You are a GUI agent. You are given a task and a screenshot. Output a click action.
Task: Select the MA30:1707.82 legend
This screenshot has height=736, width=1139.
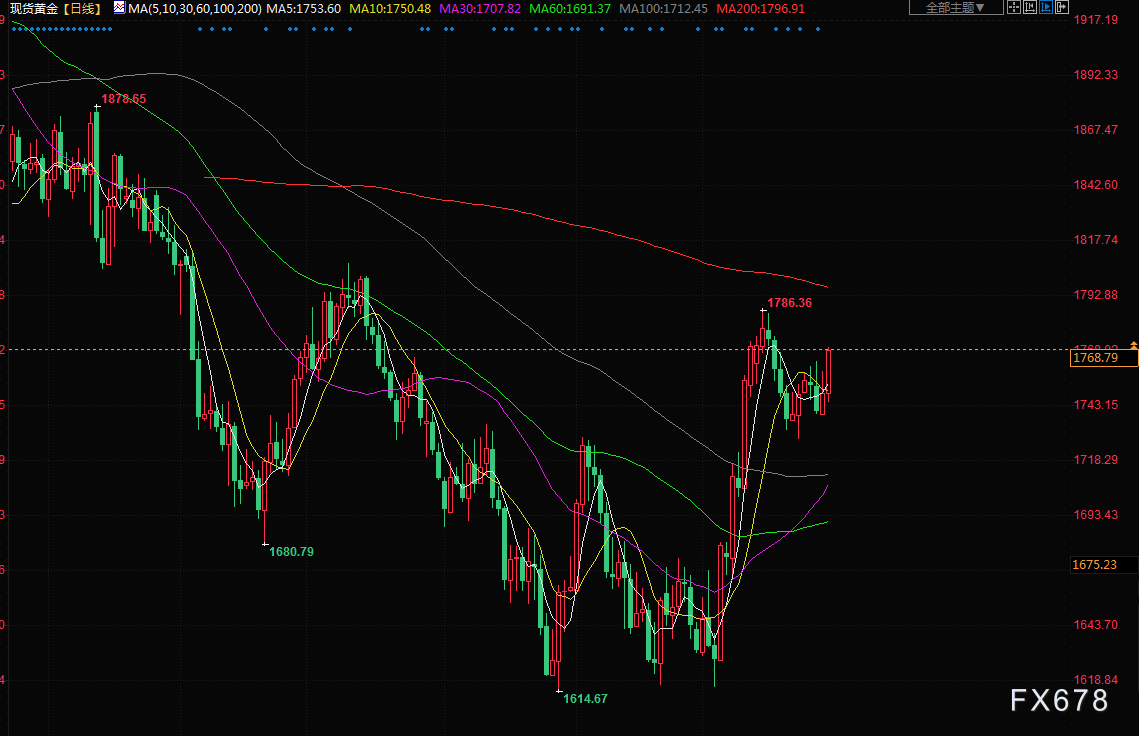tap(480, 9)
